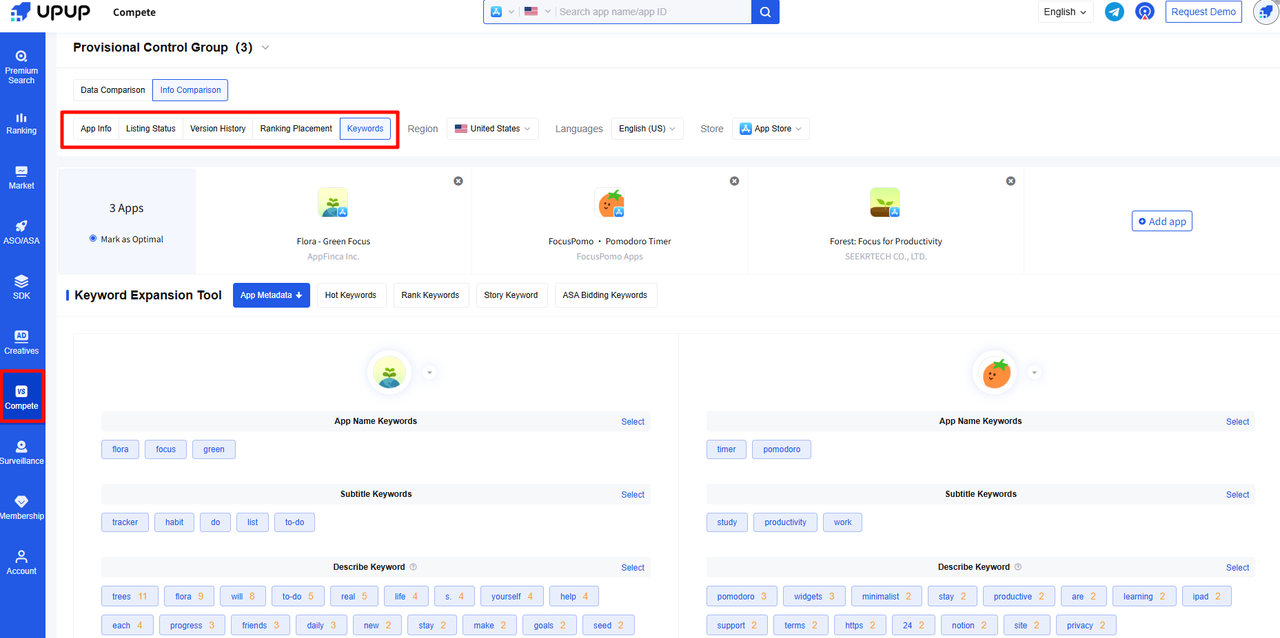1280x638 pixels.
Task: Remove FocusPomo Pomodoro Timer from comparison
Action: point(734,181)
